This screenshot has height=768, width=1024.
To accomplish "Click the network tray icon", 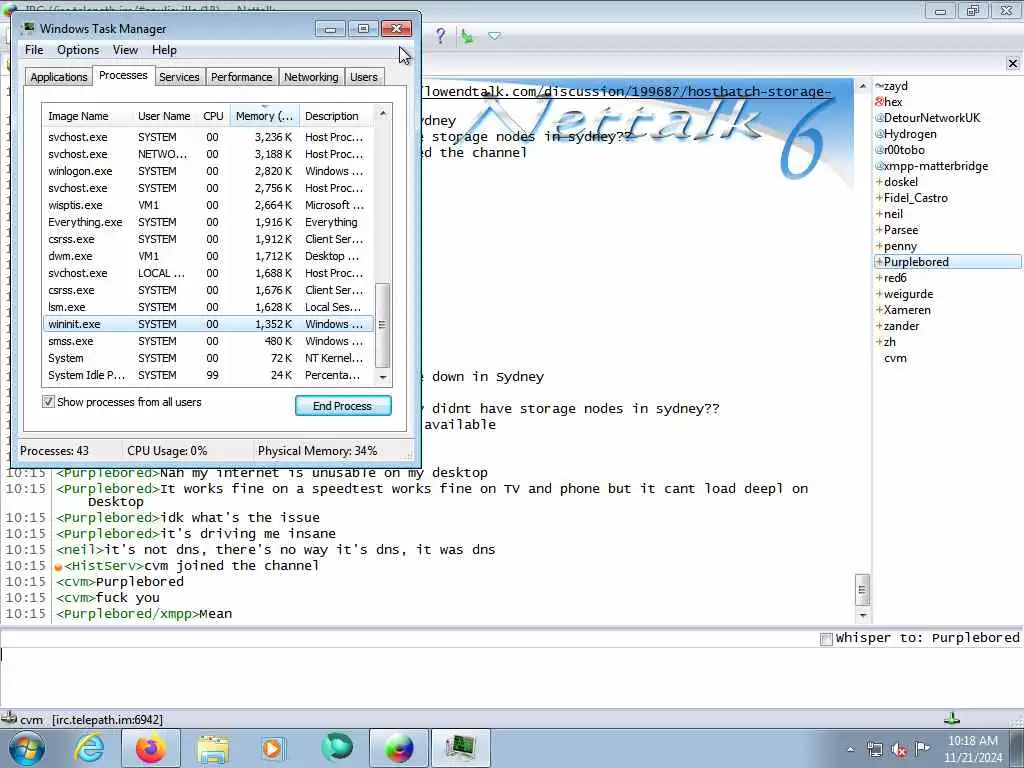I will coord(874,750).
